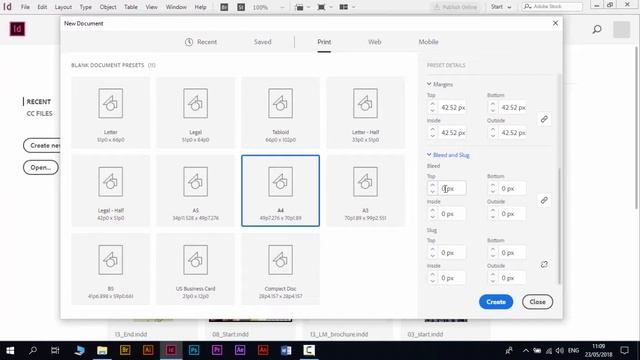Open the Object menu
This screenshot has width=640, height=360.
pyautogui.click(x=108, y=7)
